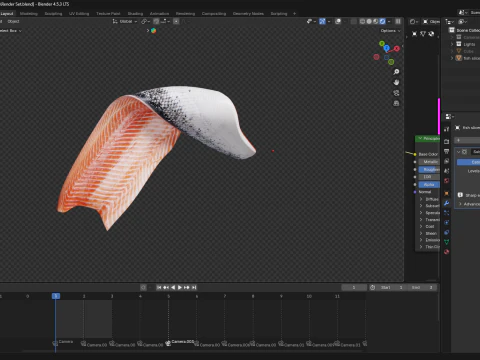Switch to the UV Editing workspace tab
This screenshot has height=360, width=480.
[x=79, y=14]
